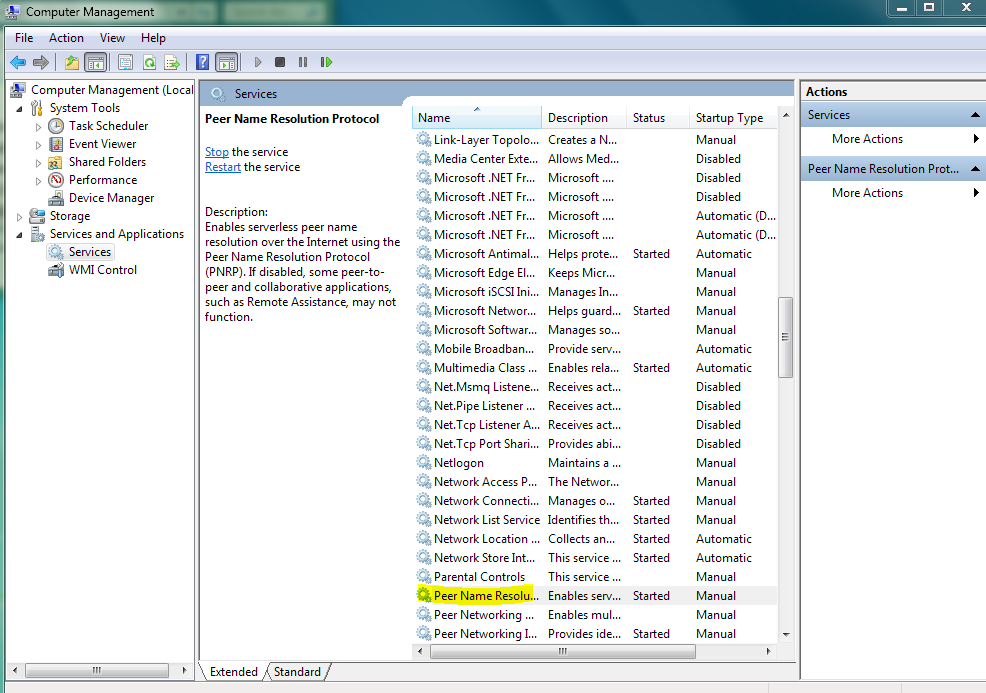Viewport: 986px width, 693px height.
Task: Select Performance icon in tree
Action: click(56, 180)
